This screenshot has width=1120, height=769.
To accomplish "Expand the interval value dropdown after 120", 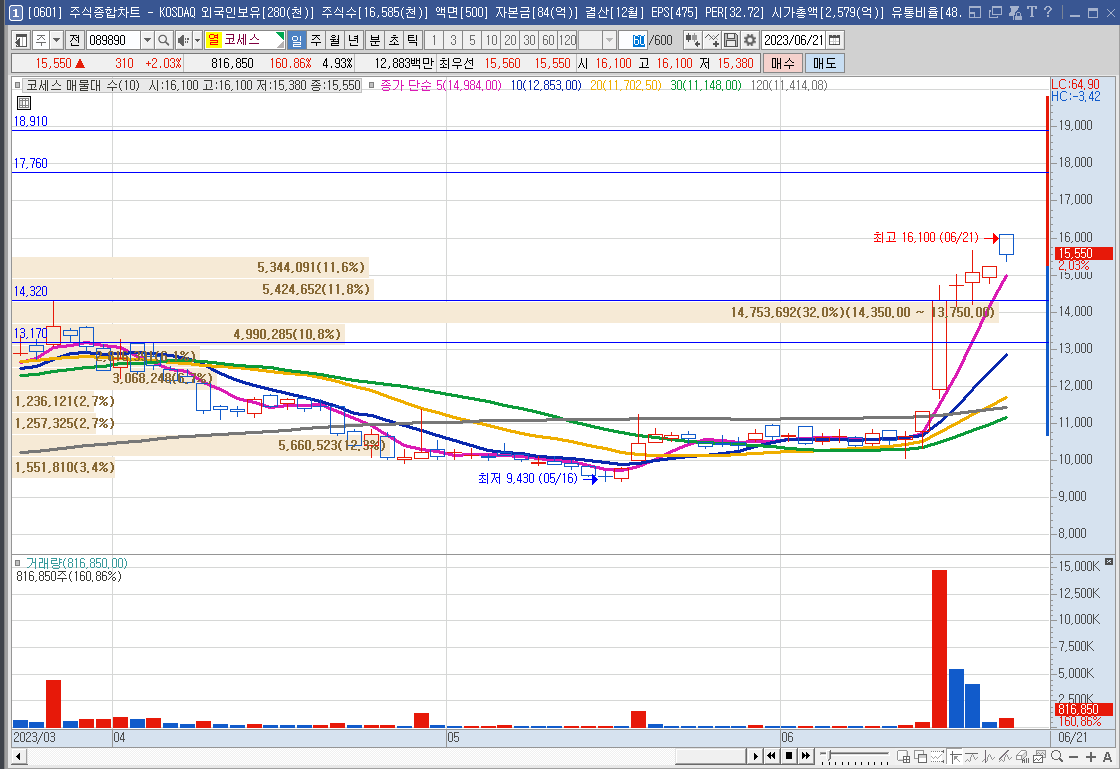I will pos(609,40).
